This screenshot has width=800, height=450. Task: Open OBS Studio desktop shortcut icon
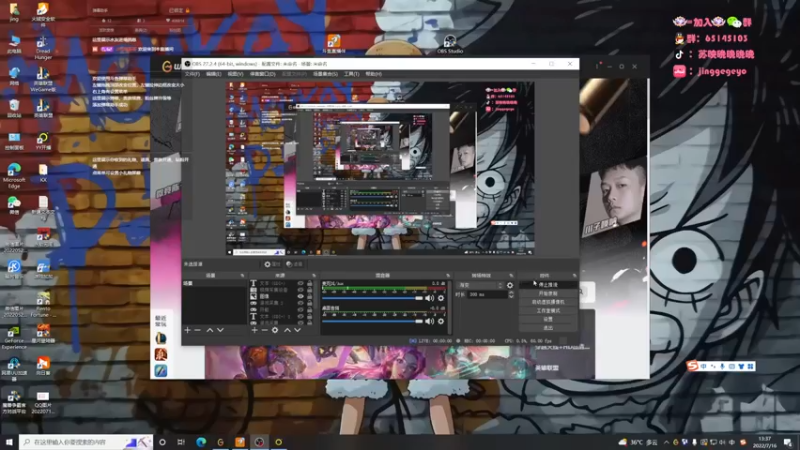point(449,44)
